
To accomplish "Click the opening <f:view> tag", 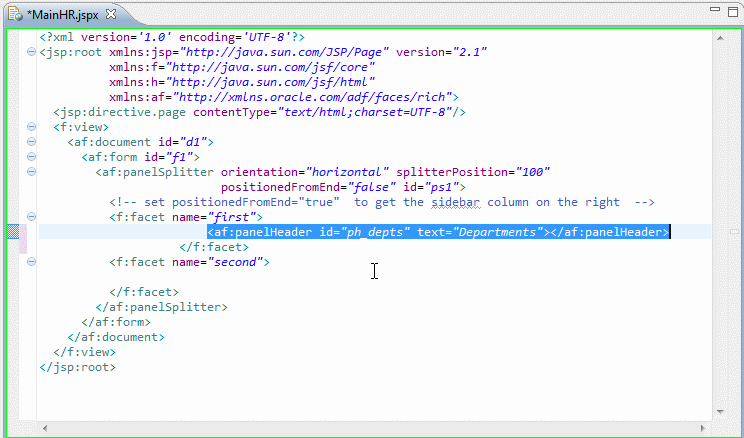I will click(81, 127).
